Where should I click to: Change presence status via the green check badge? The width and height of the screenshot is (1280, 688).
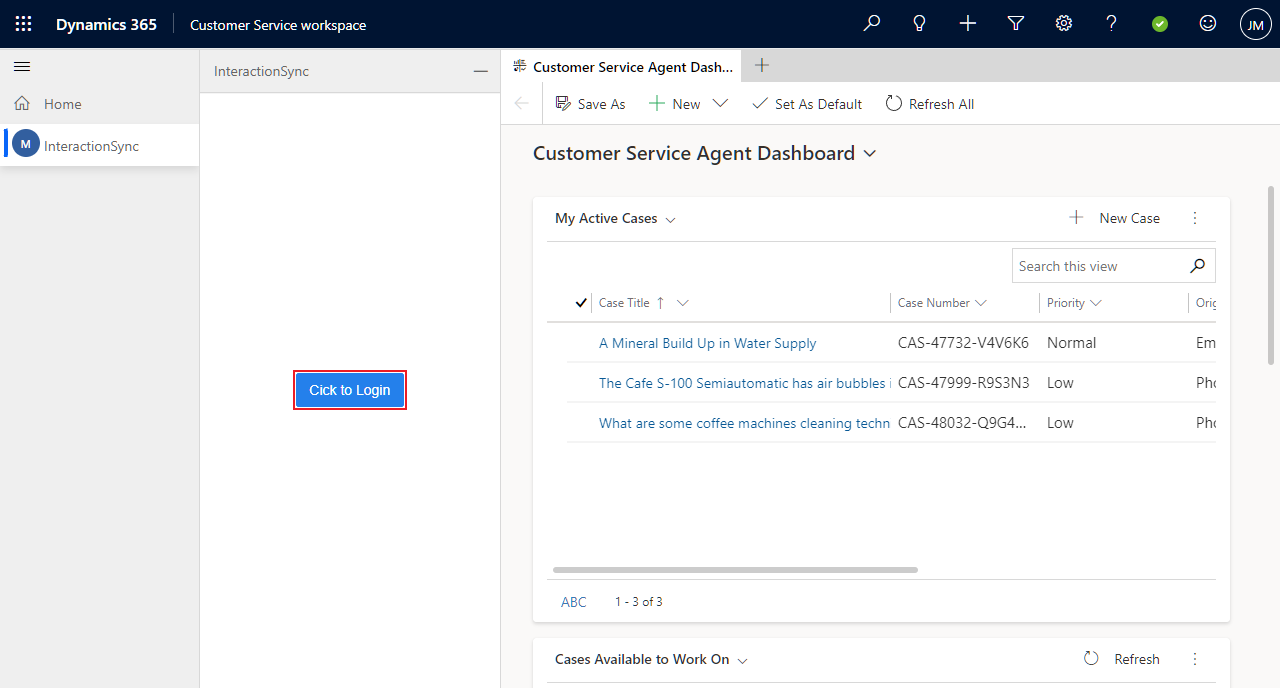point(1159,23)
